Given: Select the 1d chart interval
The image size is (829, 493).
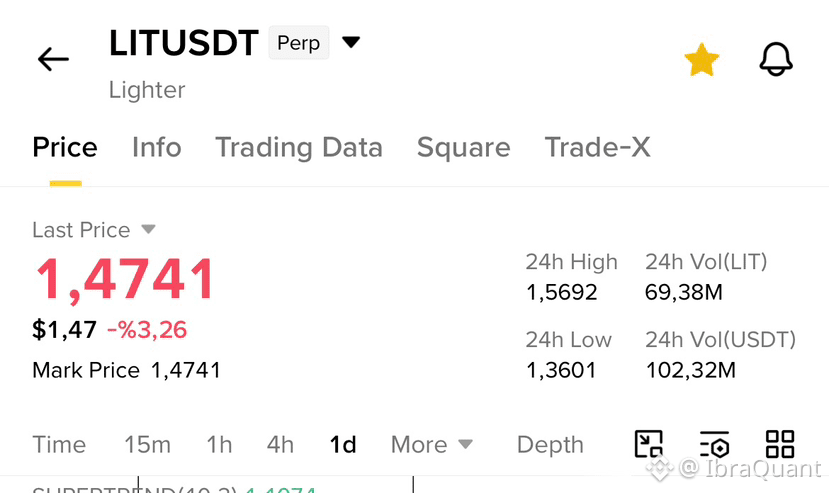Looking at the screenshot, I should [x=343, y=444].
